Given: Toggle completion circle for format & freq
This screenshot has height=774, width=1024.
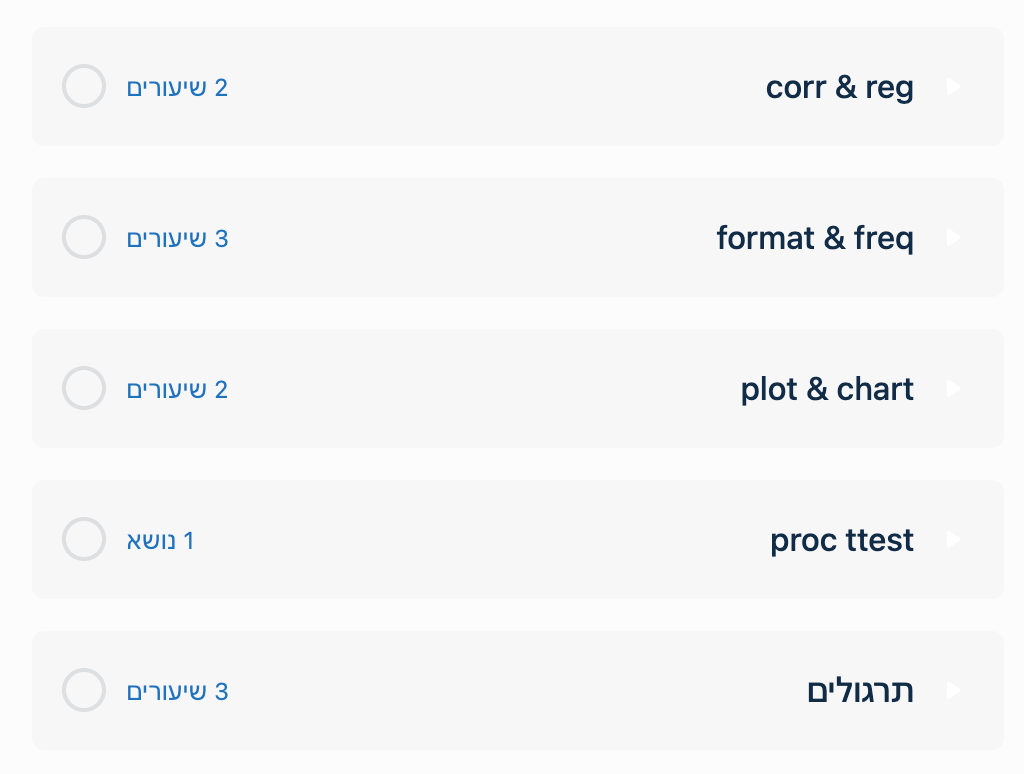Looking at the screenshot, I should pyautogui.click(x=84, y=237).
